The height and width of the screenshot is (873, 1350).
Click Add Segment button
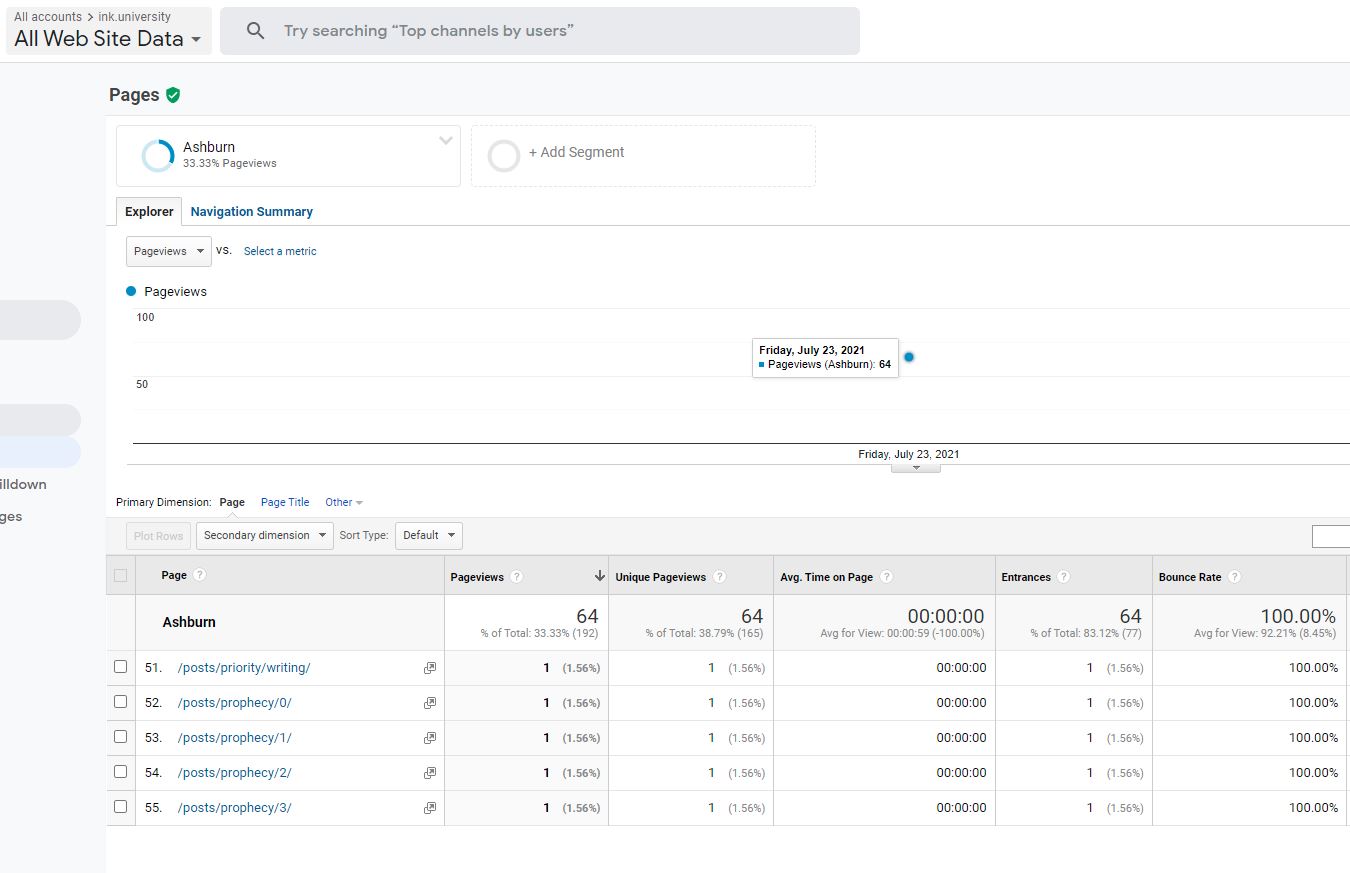(x=576, y=152)
